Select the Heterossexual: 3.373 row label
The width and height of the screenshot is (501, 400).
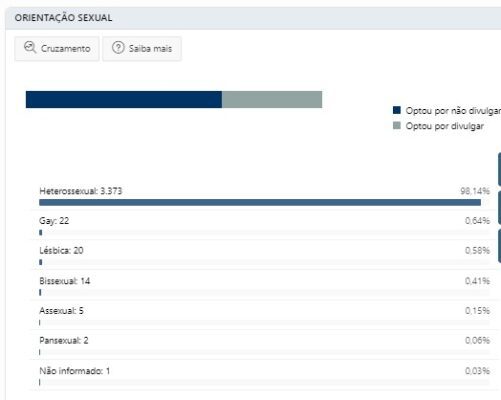pyautogui.click(x=81, y=191)
